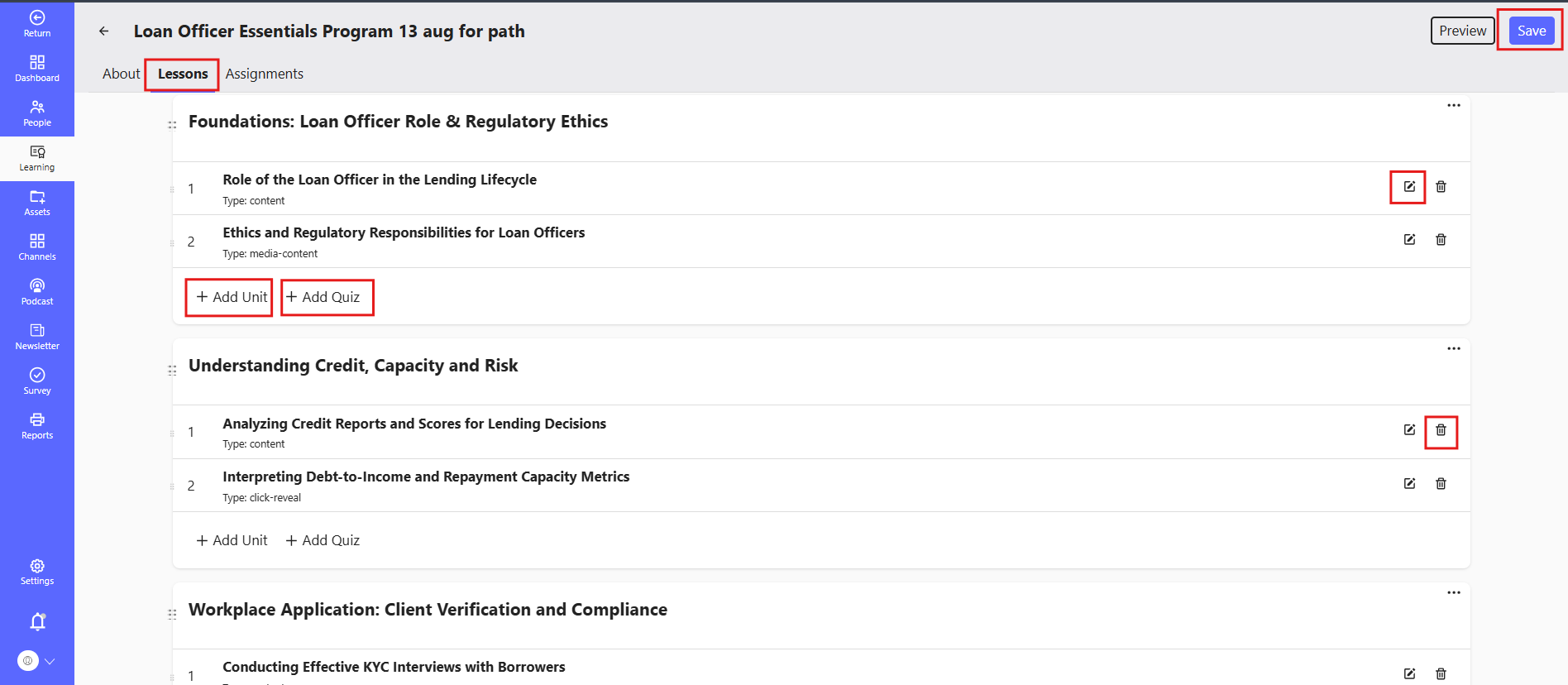Open the Newsletter section
The width and height of the screenshot is (1568, 685).
pyautogui.click(x=37, y=337)
